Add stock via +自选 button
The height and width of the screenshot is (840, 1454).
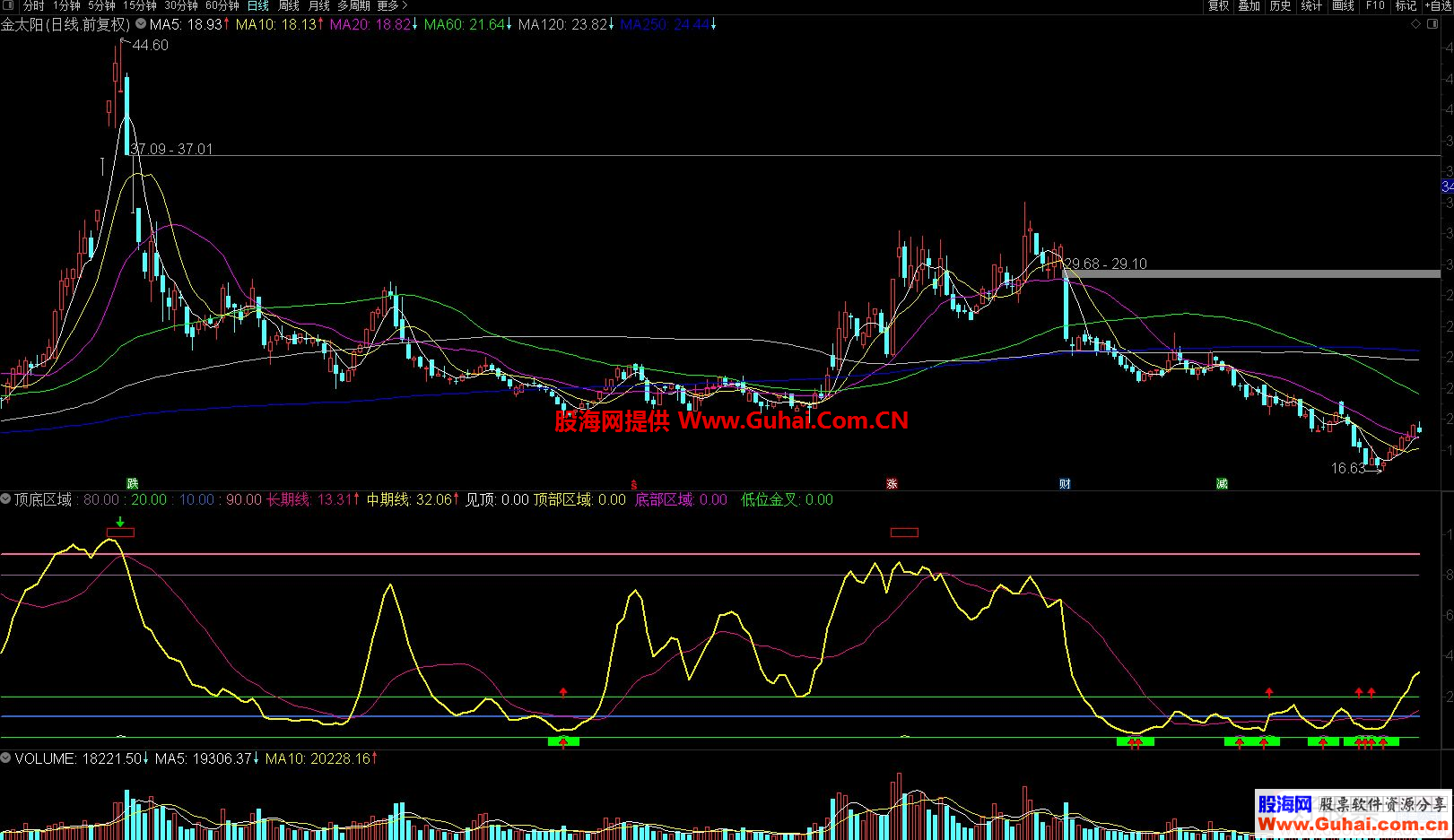click(1438, 5)
